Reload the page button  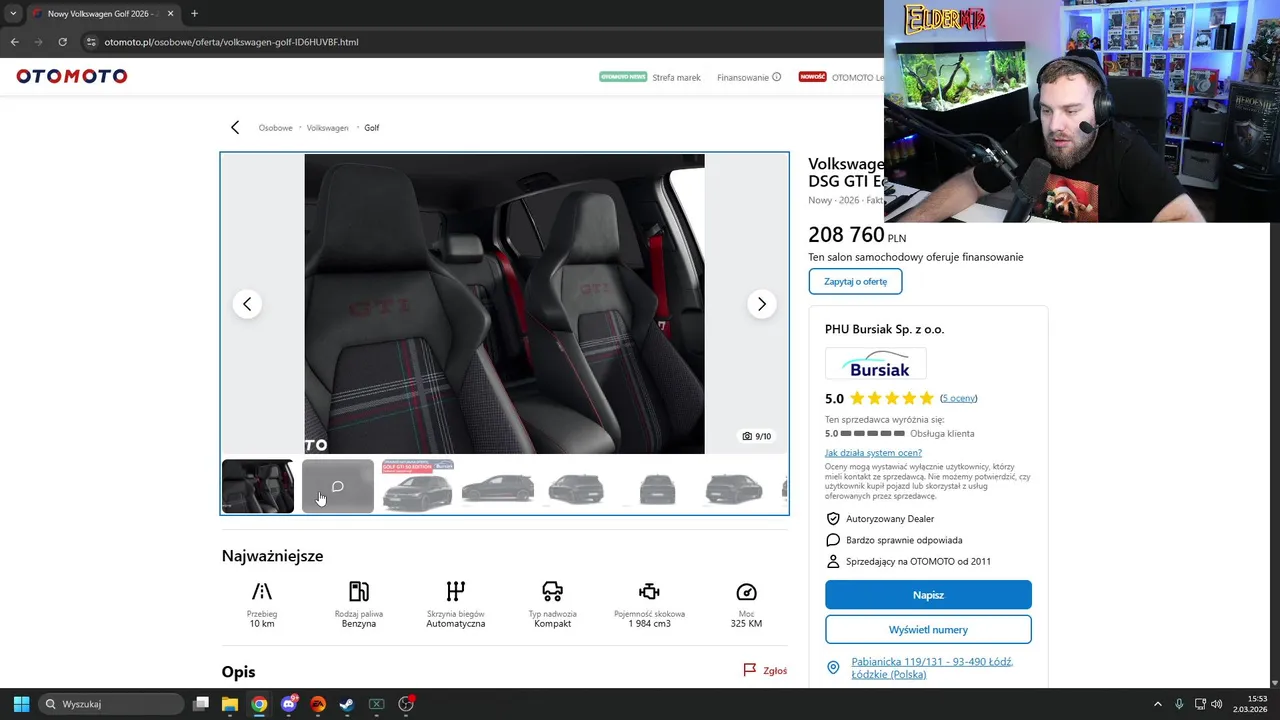62,42
